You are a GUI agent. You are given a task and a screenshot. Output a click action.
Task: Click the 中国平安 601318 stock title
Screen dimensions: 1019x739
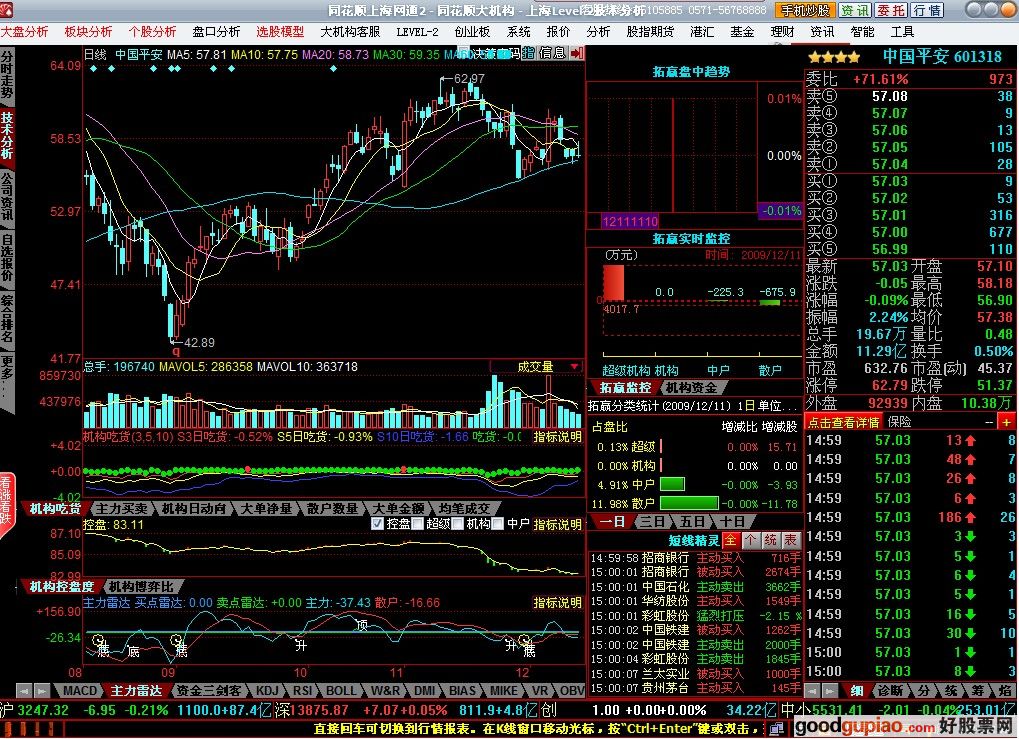942,57
